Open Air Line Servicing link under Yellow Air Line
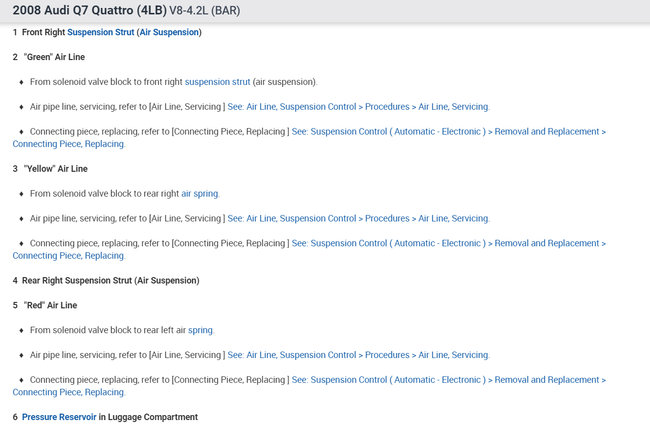 (x=358, y=218)
